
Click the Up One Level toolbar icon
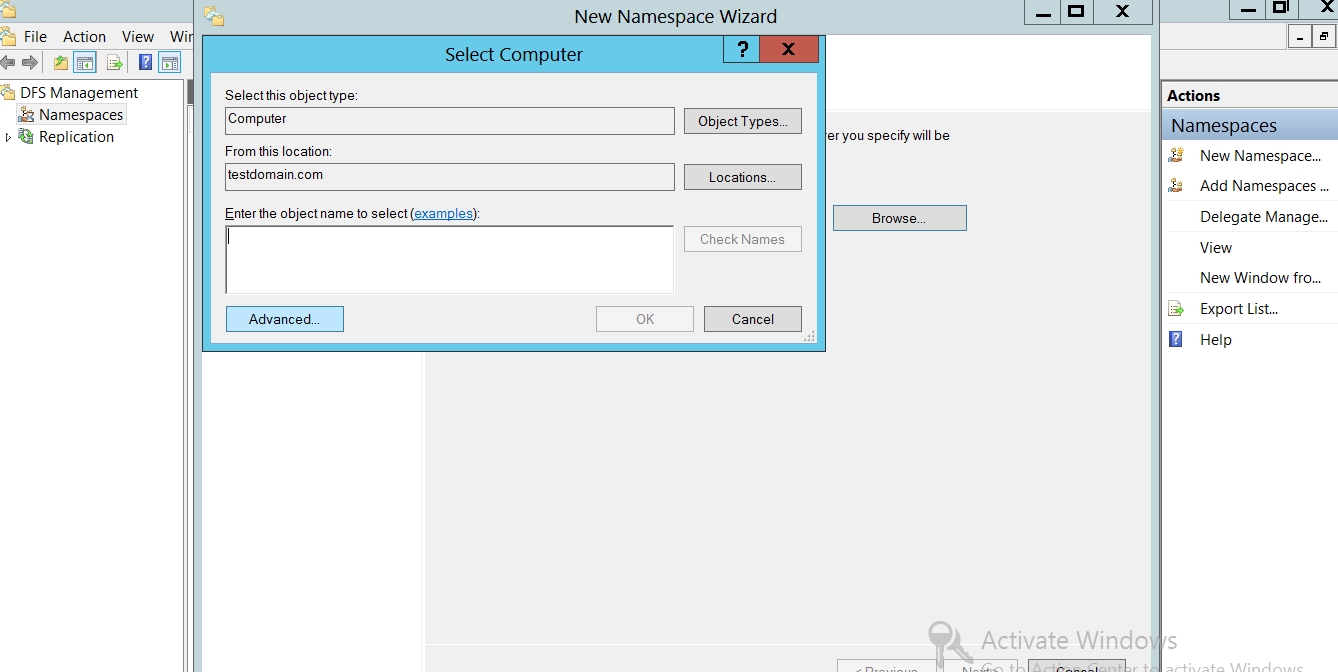coord(61,63)
